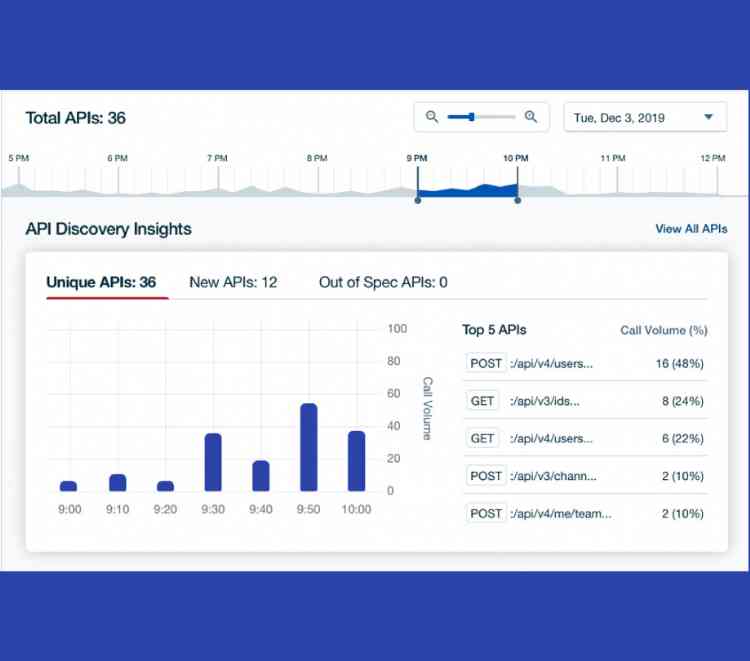Click the POST badge for :/api/v3/chann...
Viewport: 750px width, 661px height.
pos(486,476)
